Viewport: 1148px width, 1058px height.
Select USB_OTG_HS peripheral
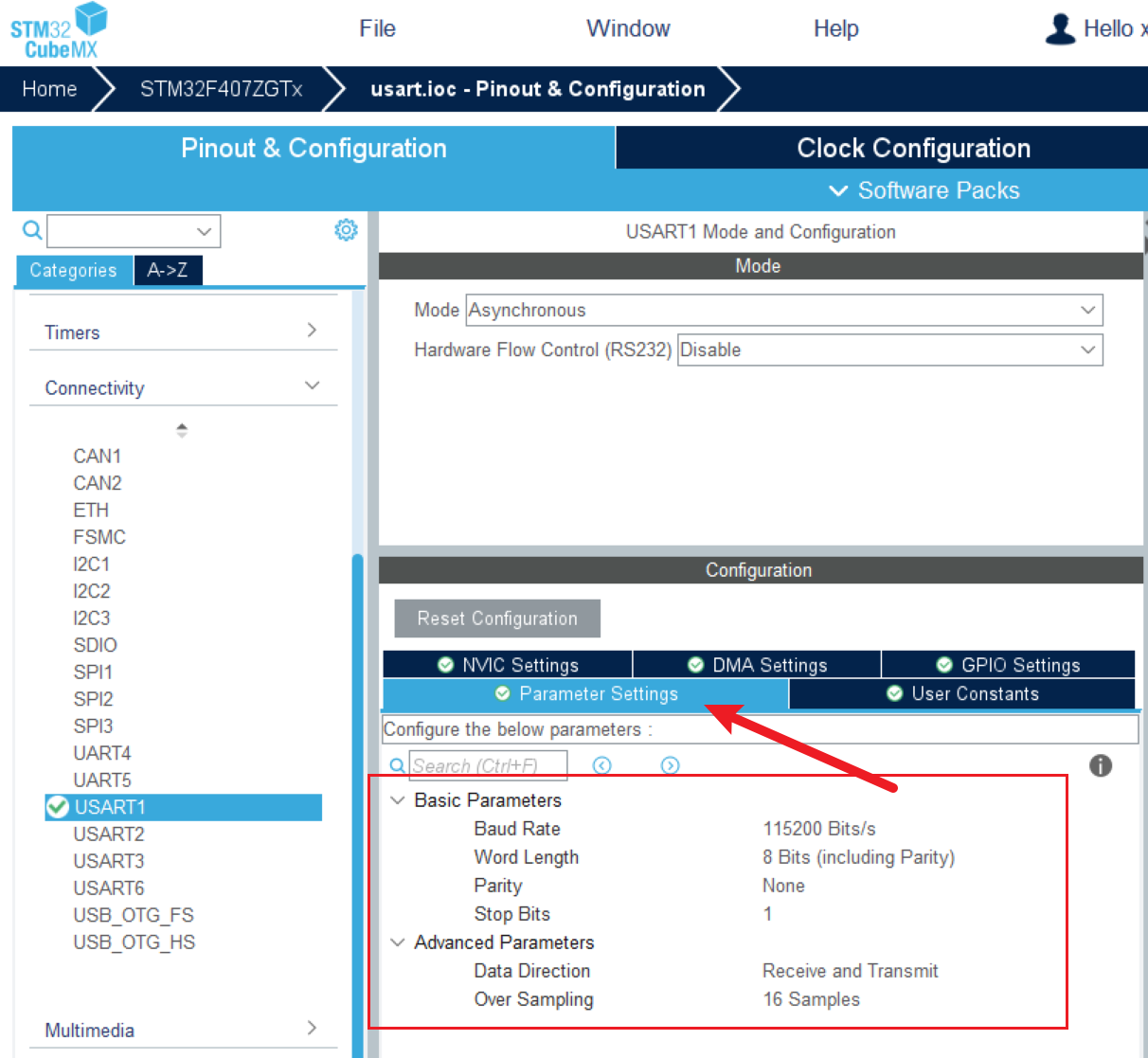click(135, 941)
